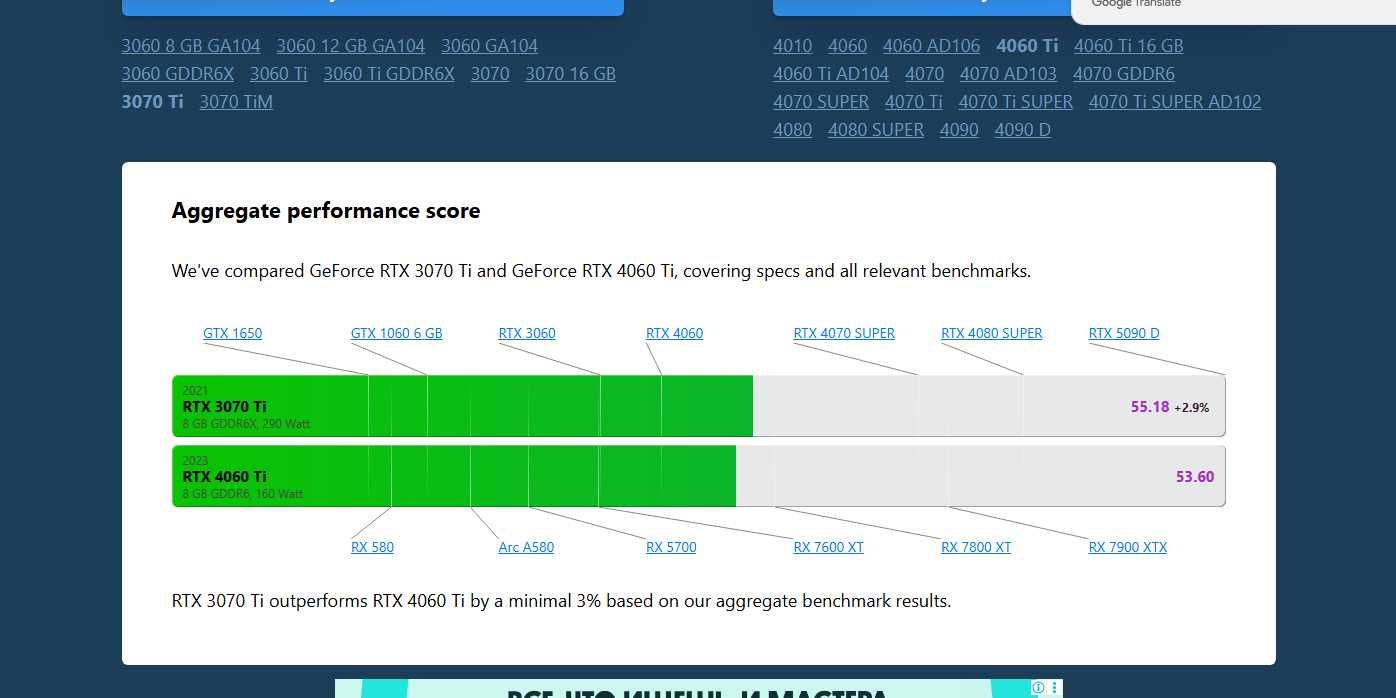The image size is (1396, 698).
Task: Select the 3070 TiM link
Action: (x=236, y=102)
